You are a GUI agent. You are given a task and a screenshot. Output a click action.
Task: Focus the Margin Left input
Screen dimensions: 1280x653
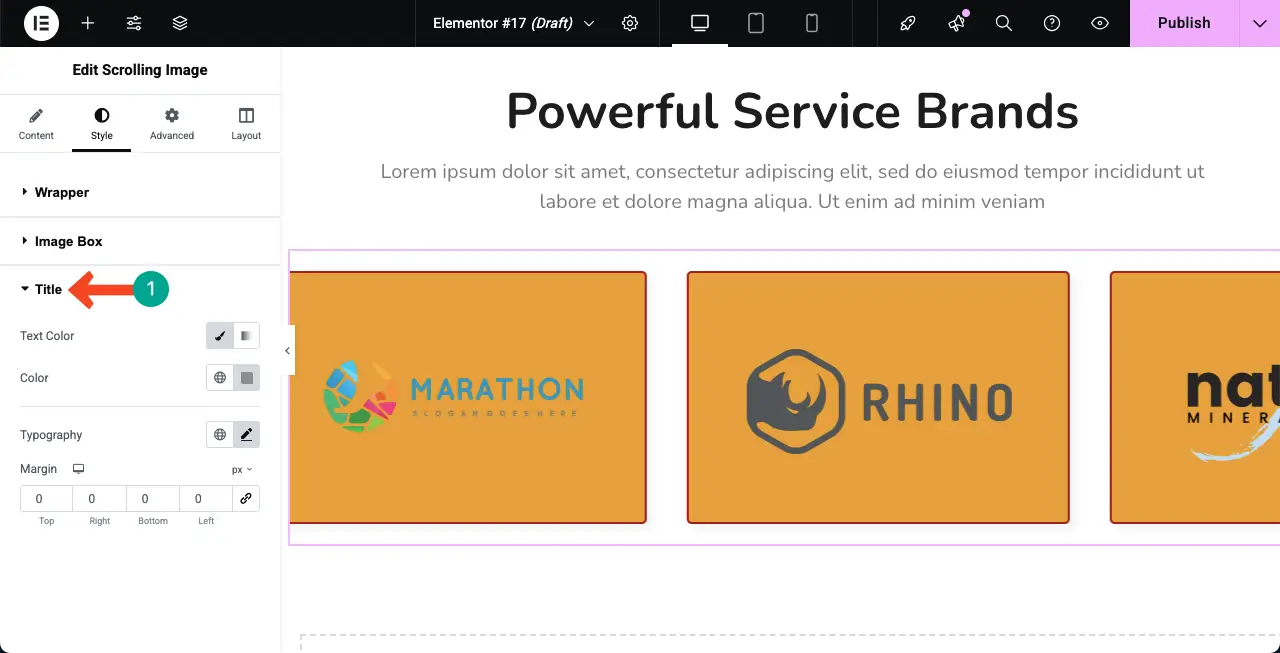(x=206, y=499)
